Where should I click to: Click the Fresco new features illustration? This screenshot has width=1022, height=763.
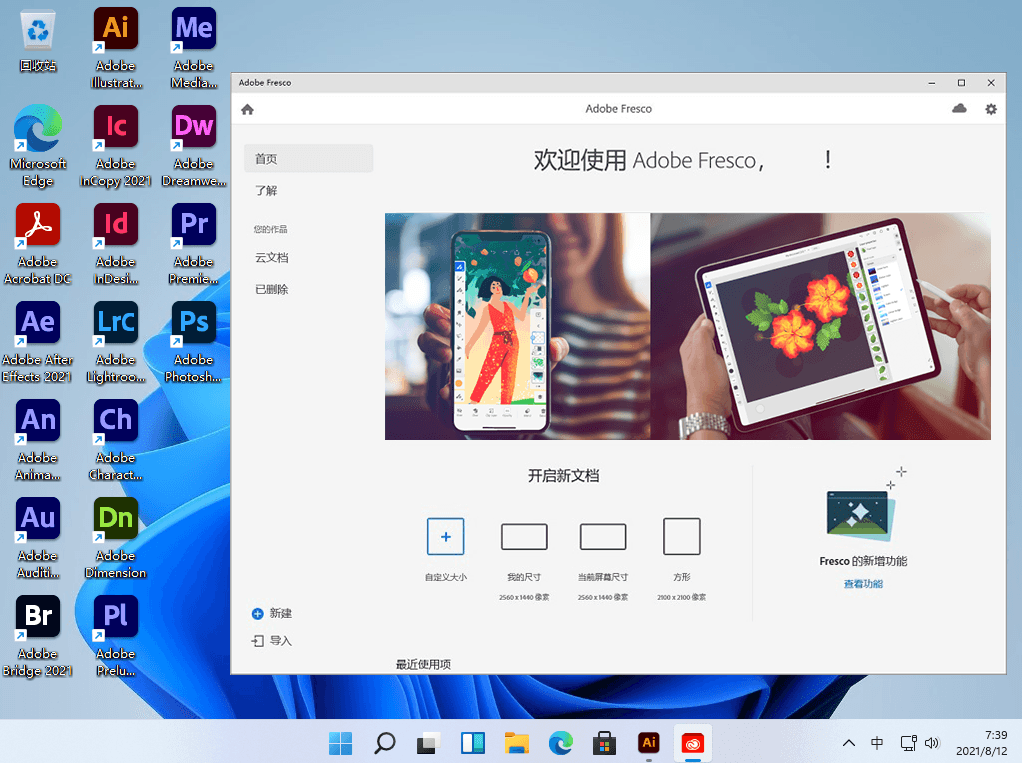coord(860,515)
